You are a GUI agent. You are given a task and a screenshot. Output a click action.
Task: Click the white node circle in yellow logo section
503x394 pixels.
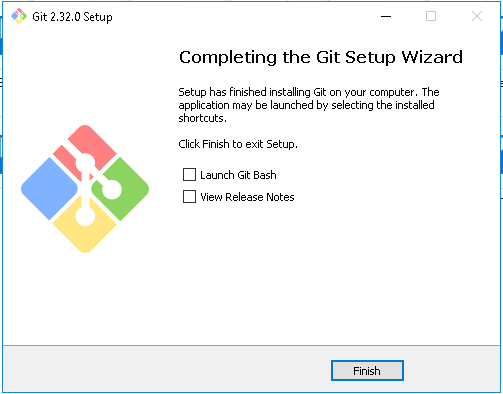click(x=85, y=216)
